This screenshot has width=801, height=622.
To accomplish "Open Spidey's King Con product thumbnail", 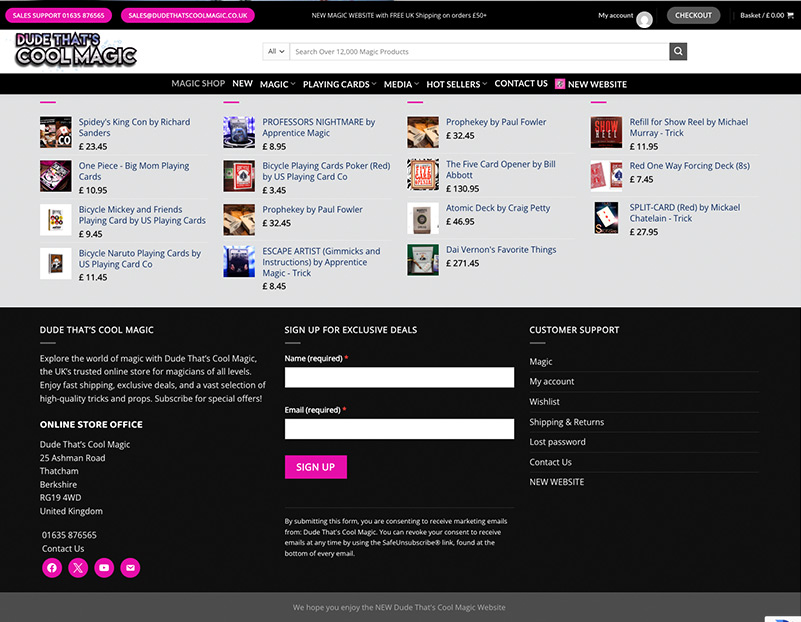I will pos(56,132).
